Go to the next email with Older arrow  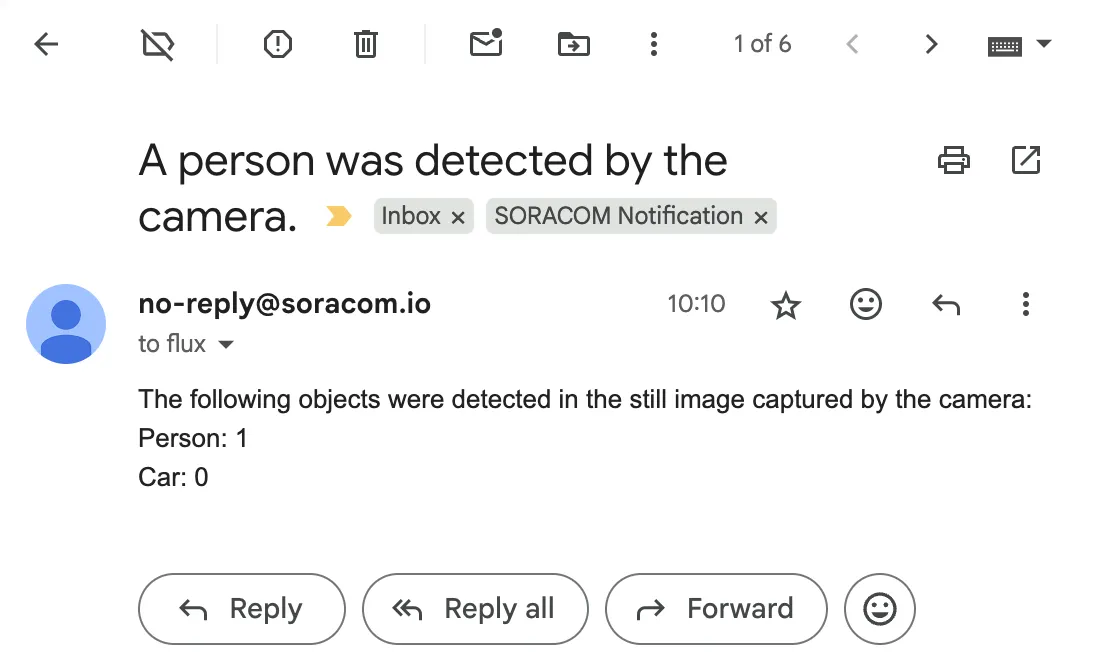click(x=931, y=45)
